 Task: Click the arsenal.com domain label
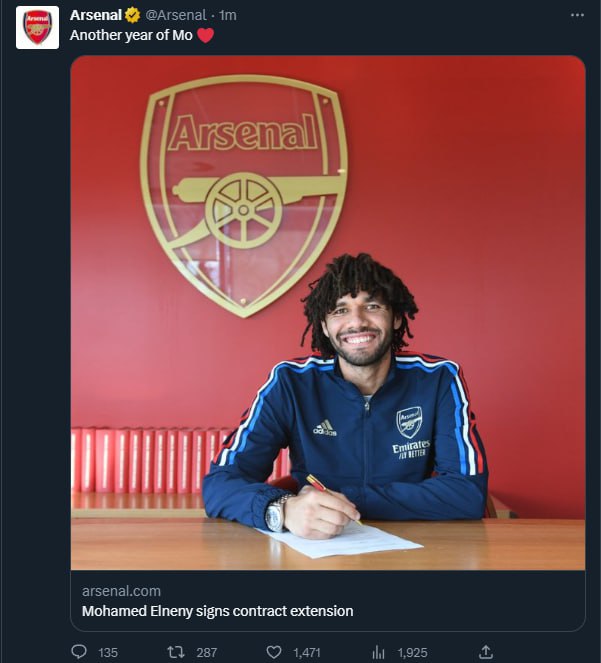pos(121,591)
